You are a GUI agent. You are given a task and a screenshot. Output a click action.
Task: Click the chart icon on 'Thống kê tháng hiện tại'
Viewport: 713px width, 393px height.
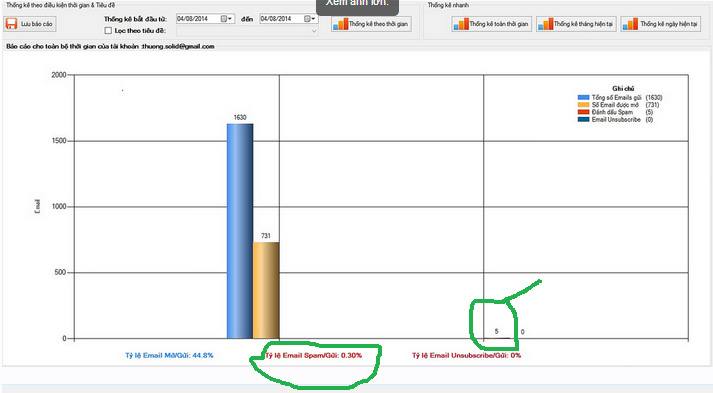point(545,24)
